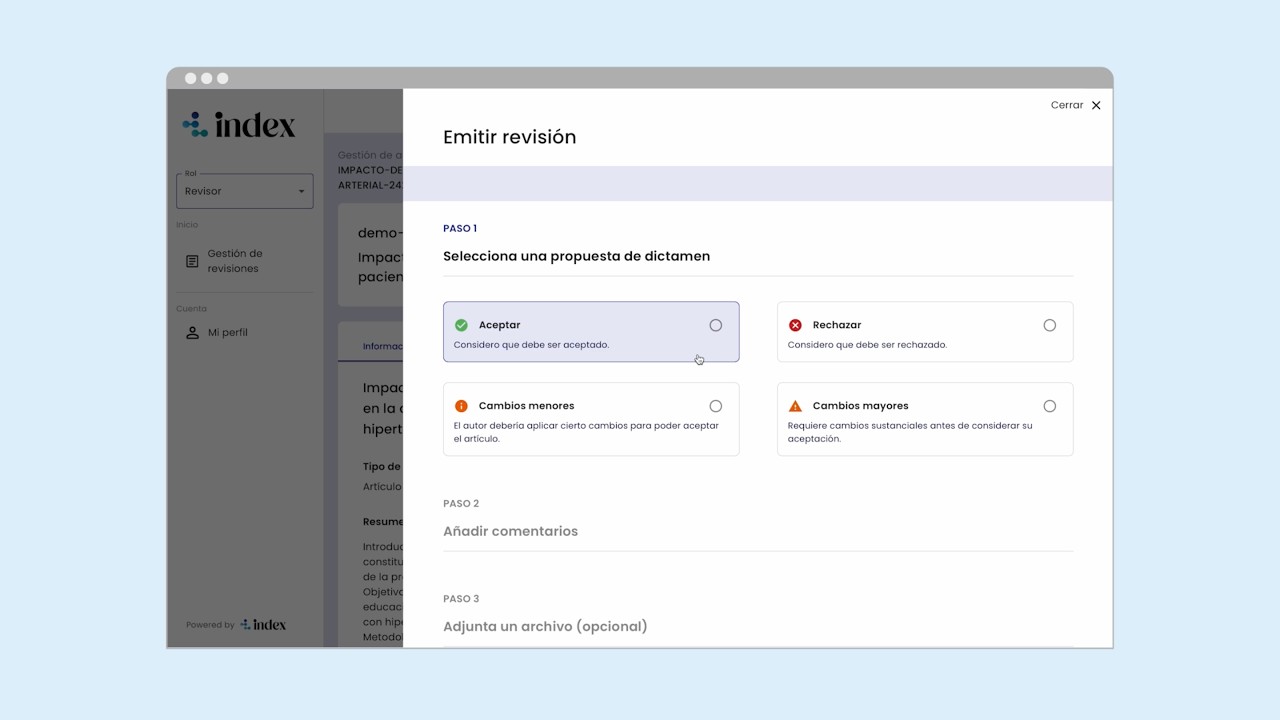Select the Cambios mayores radio button
This screenshot has height=720, width=1280.
click(x=1049, y=406)
